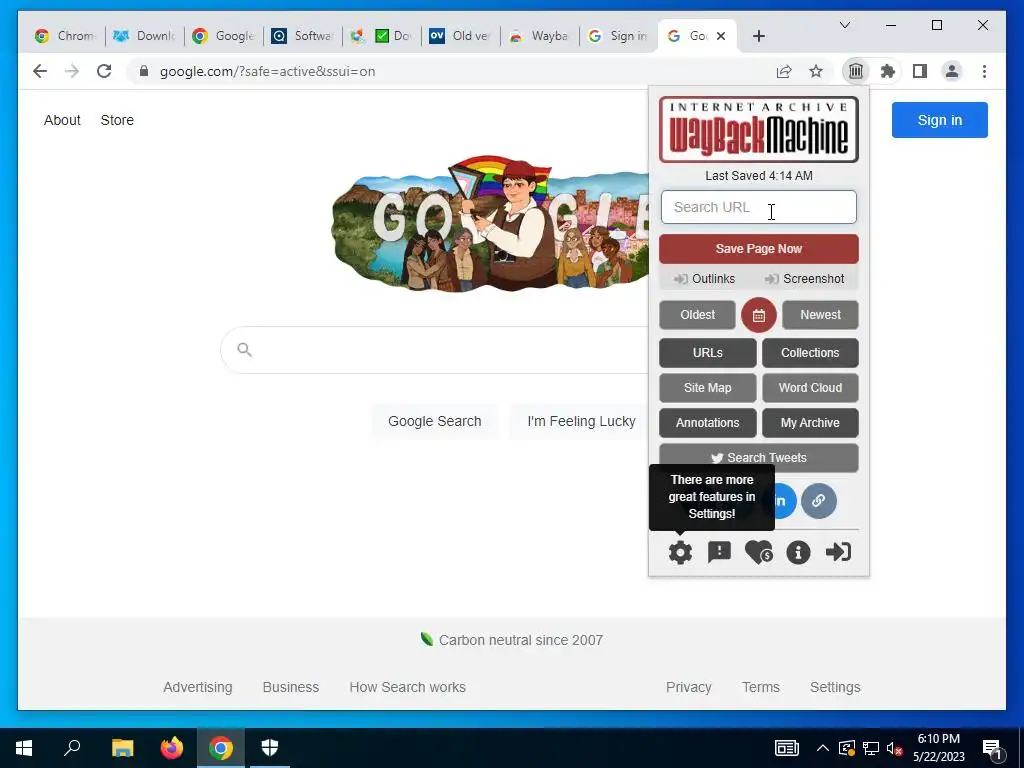This screenshot has height=768, width=1024.
Task: Open Collections button
Action: coord(810,353)
